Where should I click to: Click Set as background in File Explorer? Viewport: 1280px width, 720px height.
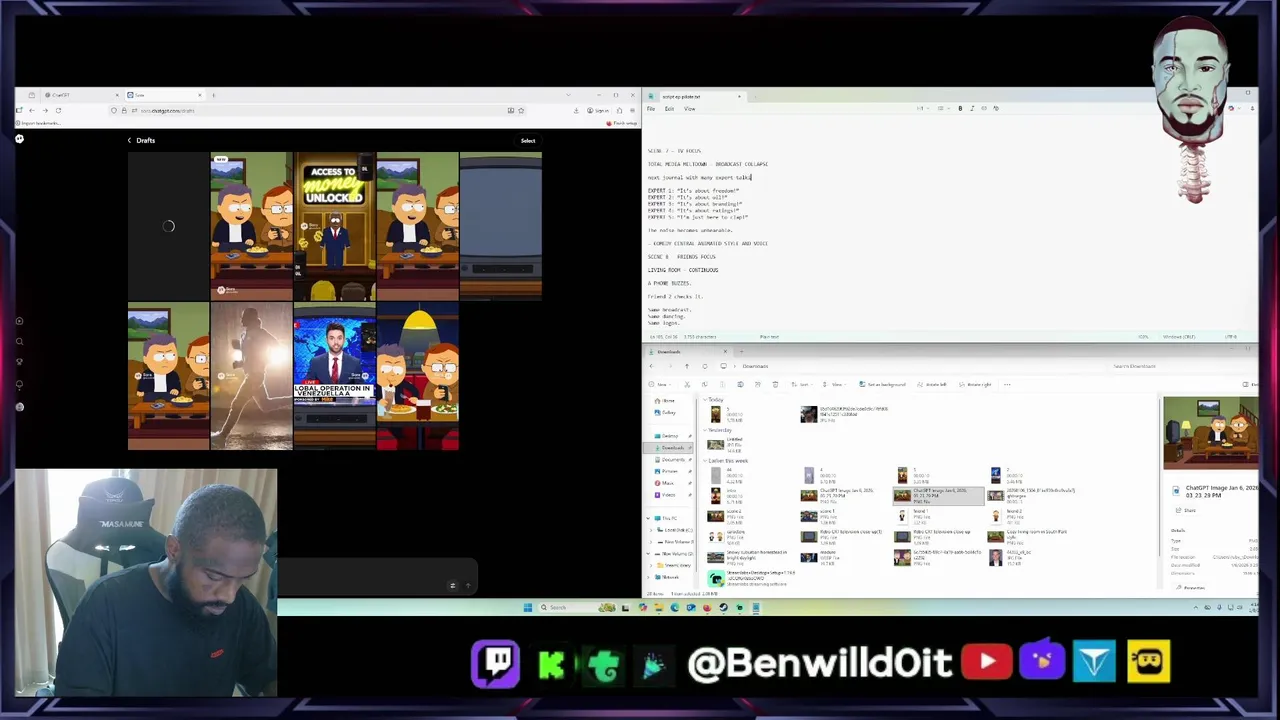tap(882, 384)
